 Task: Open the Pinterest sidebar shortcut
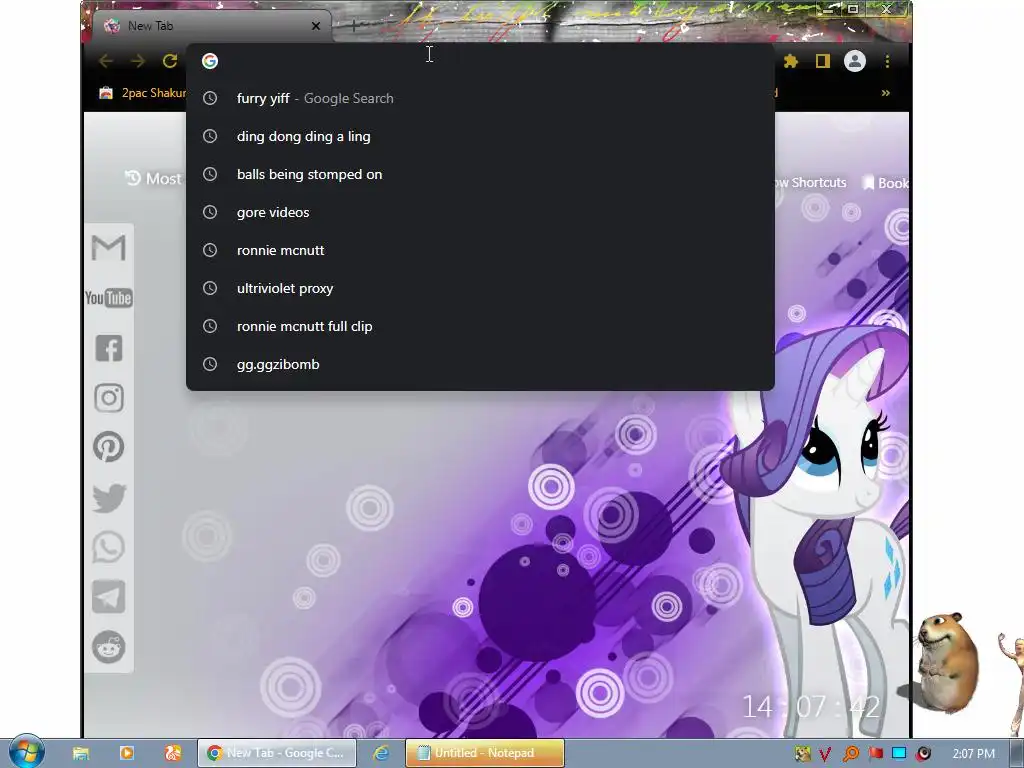108,447
